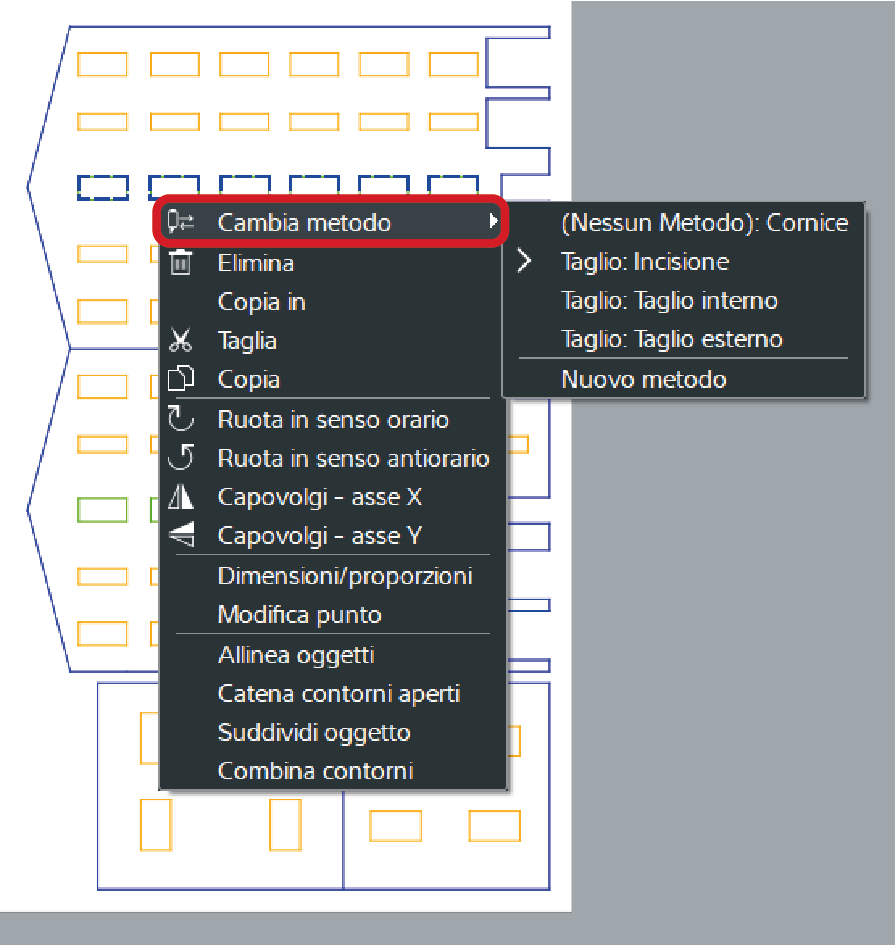Viewport: 895px width, 946px height.
Task: Click the Cambia metodo method-swap icon
Action: [180, 222]
